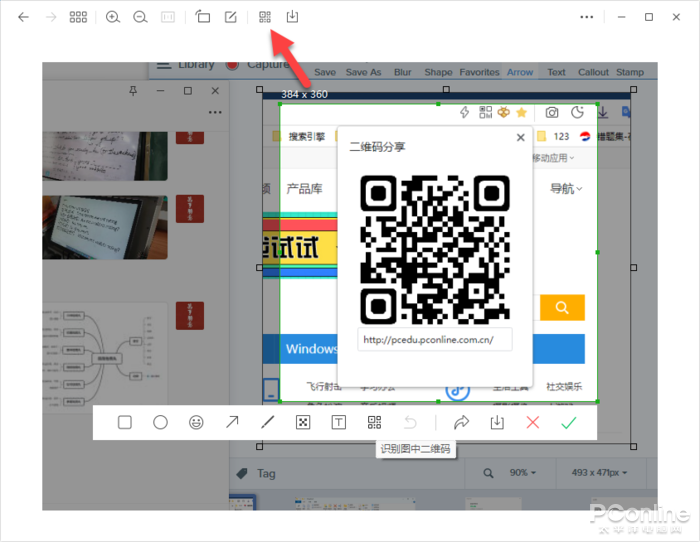
Task: Click the magnifier icon beside 90%
Action: pyautogui.click(x=488, y=473)
